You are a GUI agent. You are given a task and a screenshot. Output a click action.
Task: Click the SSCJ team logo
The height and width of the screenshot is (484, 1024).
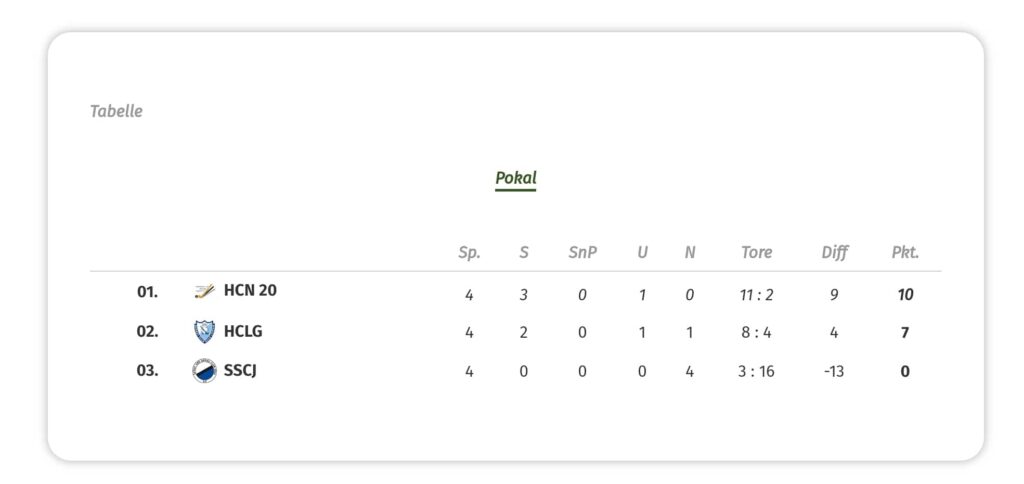[x=204, y=371]
